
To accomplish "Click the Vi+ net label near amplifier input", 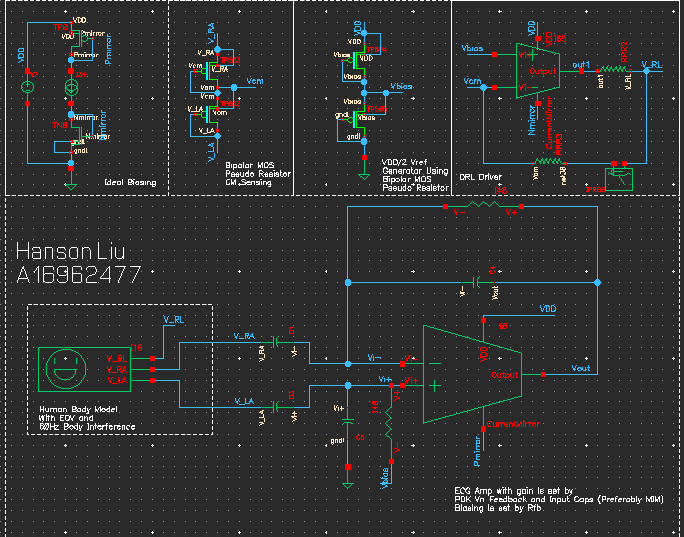I will [386, 380].
